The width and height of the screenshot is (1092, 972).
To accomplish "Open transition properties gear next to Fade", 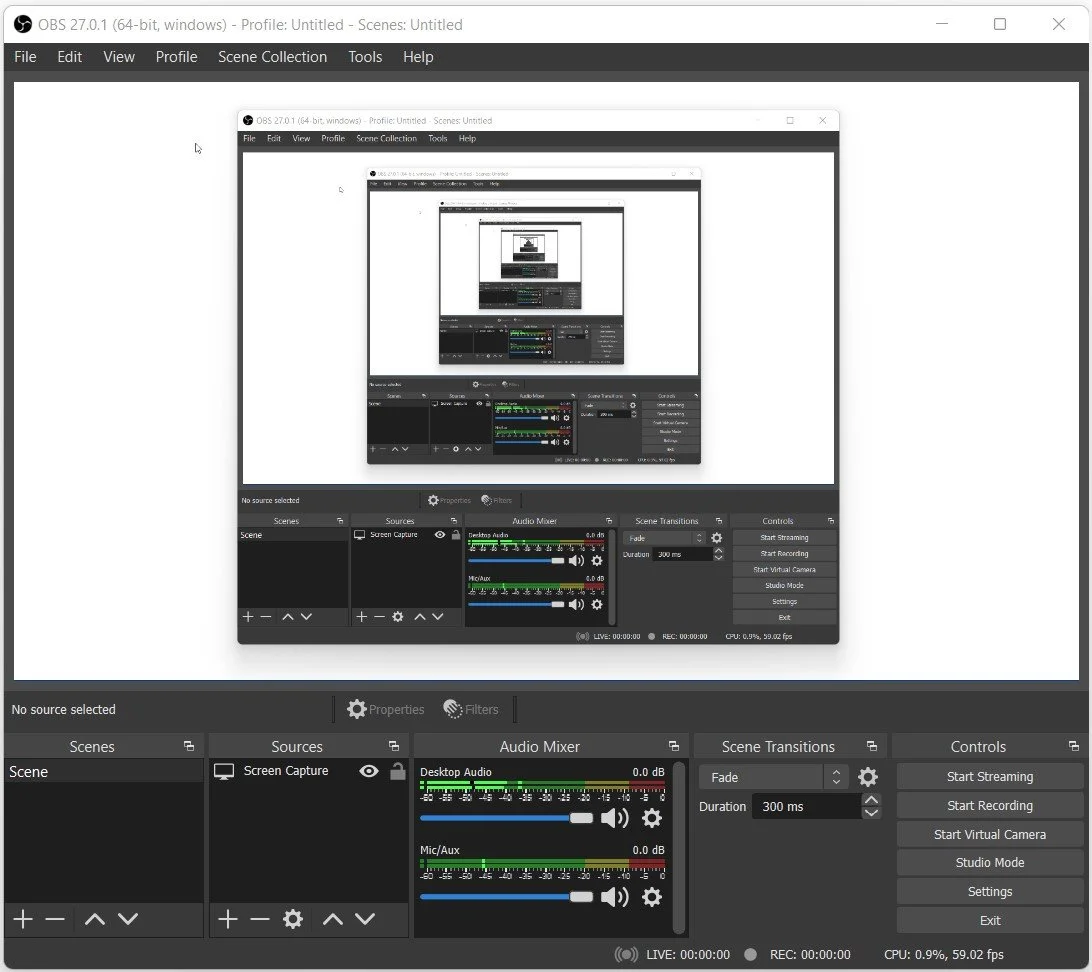I will [x=868, y=777].
